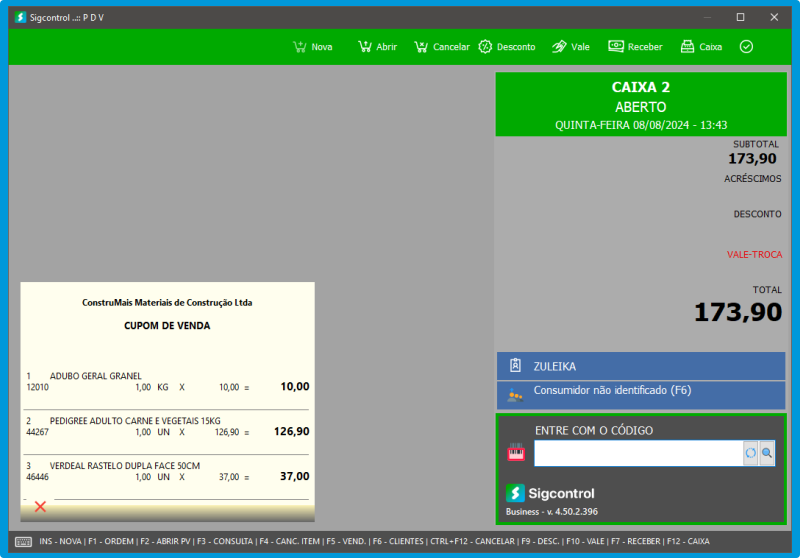
Task: Click Receber to take payment
Action: pyautogui.click(x=635, y=47)
